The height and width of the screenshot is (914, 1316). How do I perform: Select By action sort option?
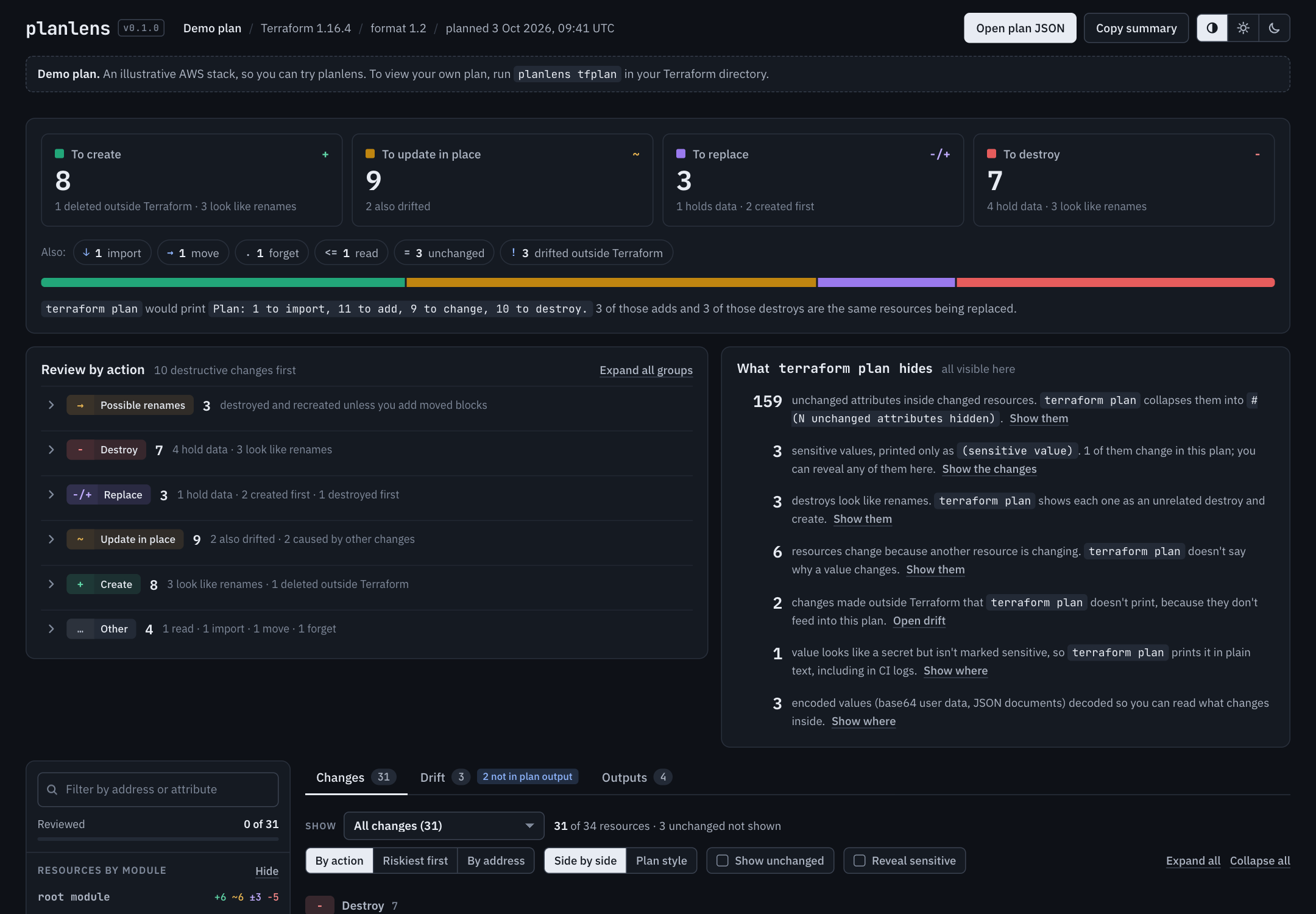coord(339,860)
